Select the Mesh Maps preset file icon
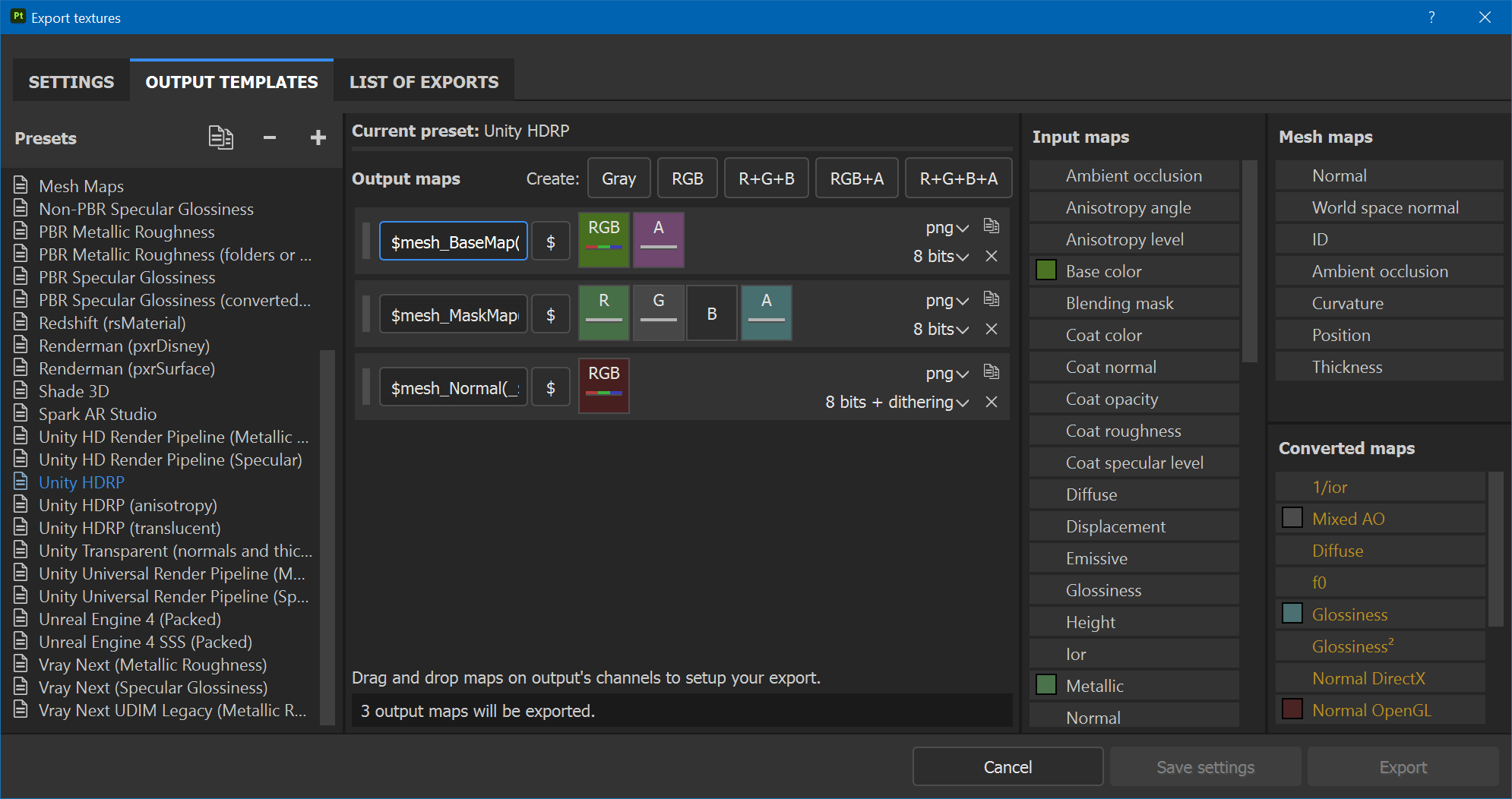The width and height of the screenshot is (1512, 799). pos(22,185)
